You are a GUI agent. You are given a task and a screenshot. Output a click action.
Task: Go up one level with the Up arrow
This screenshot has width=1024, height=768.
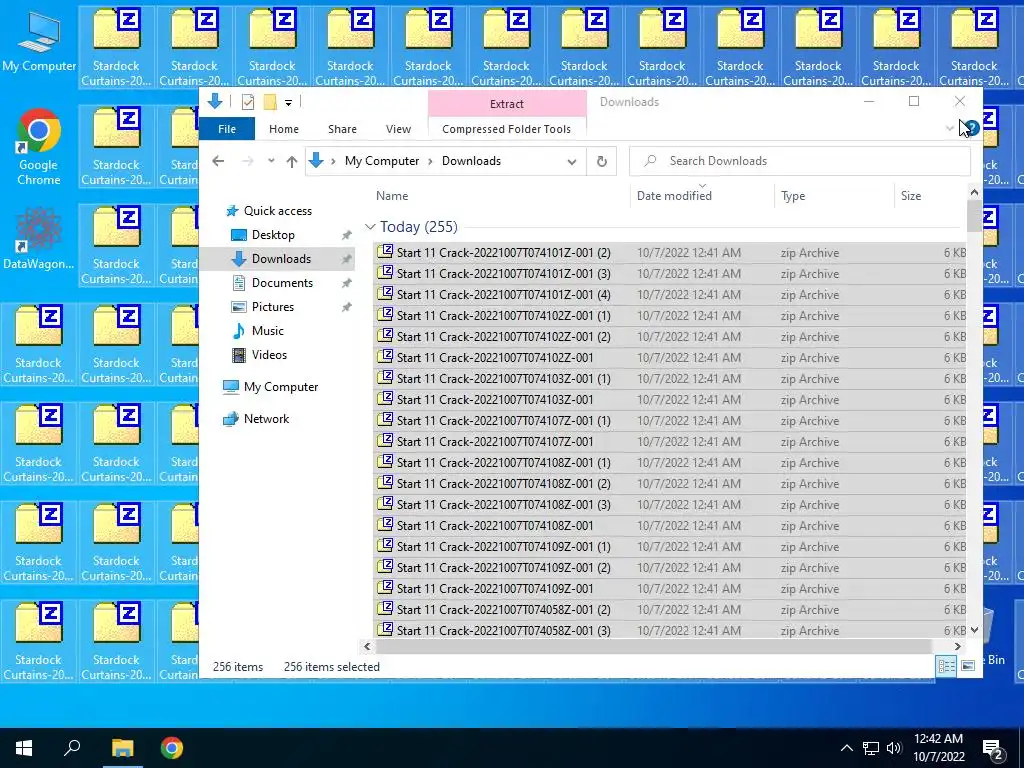(x=291, y=161)
